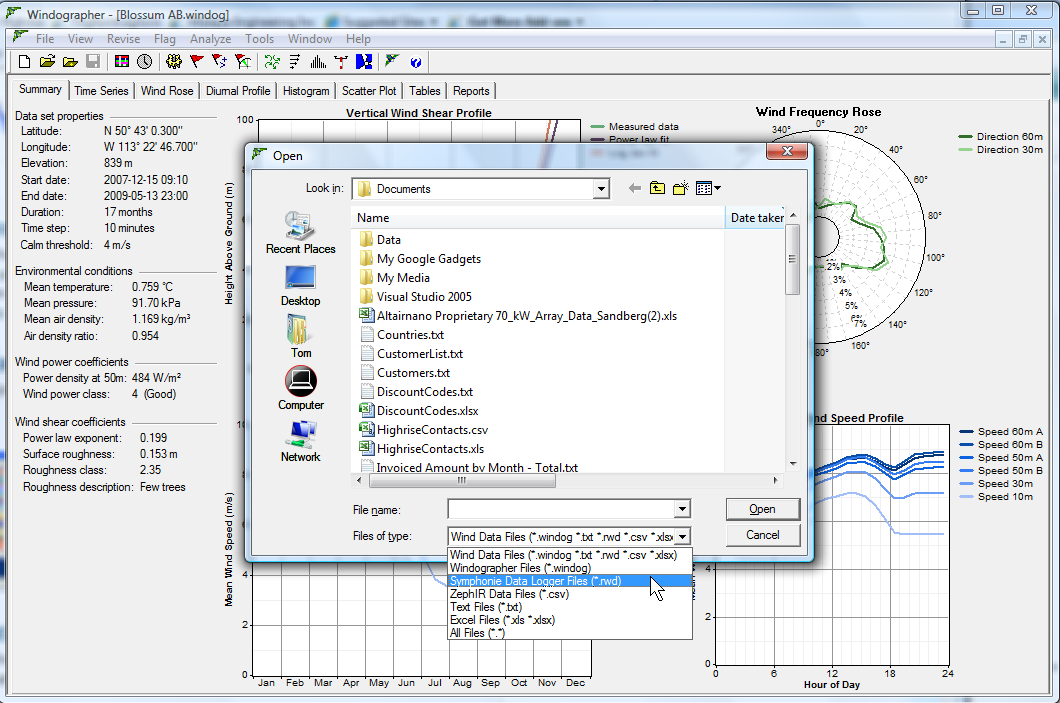The height and width of the screenshot is (703, 1060).
Task: Click the Create New Folder icon
Action: pyautogui.click(x=681, y=189)
